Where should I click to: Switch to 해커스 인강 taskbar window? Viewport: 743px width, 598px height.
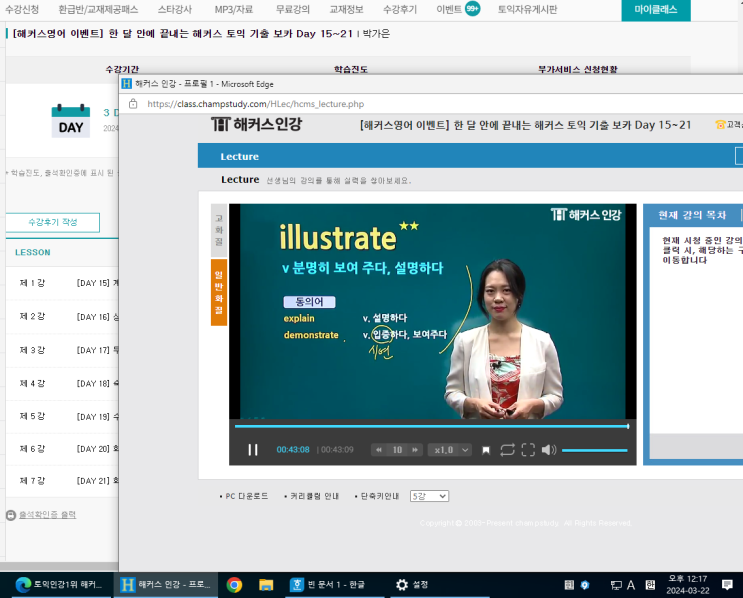pos(165,585)
